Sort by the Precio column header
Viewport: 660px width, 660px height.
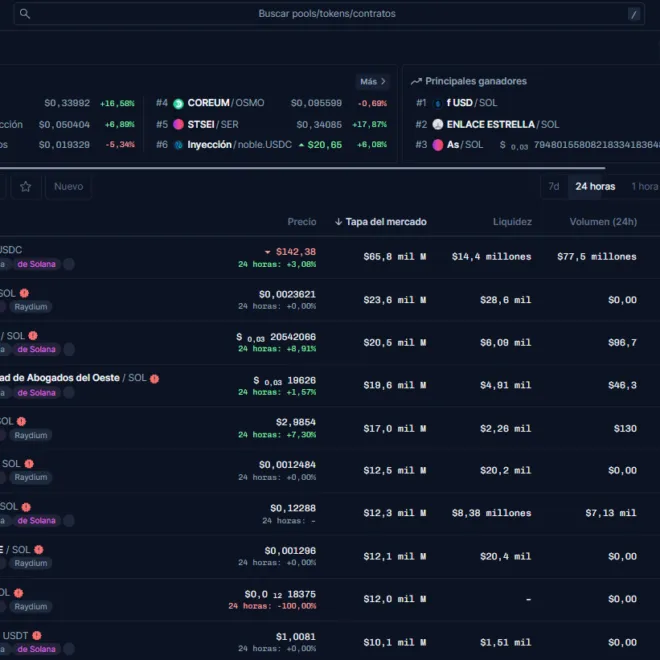[x=302, y=222]
